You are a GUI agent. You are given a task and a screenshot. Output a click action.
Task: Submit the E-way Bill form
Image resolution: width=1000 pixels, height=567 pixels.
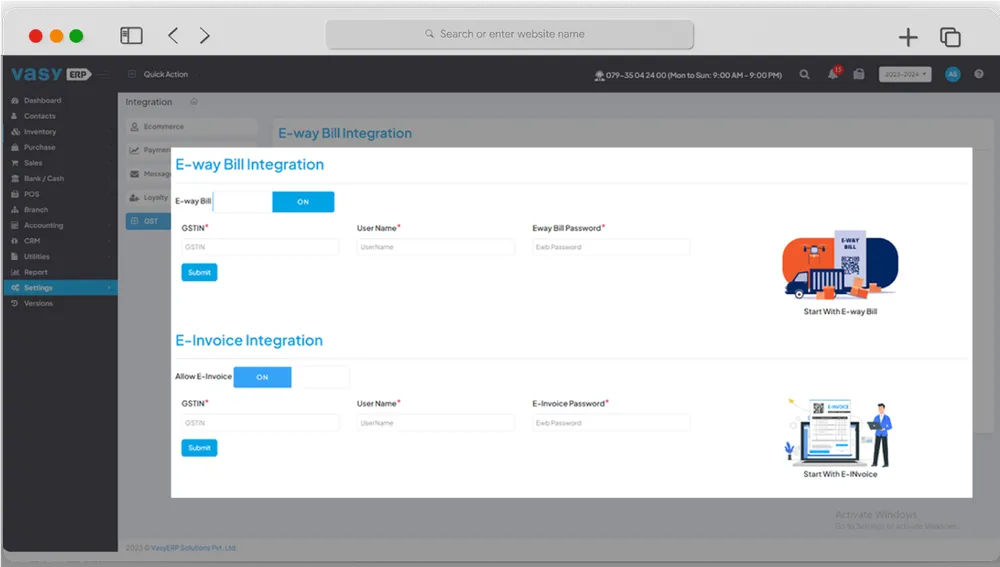(199, 272)
